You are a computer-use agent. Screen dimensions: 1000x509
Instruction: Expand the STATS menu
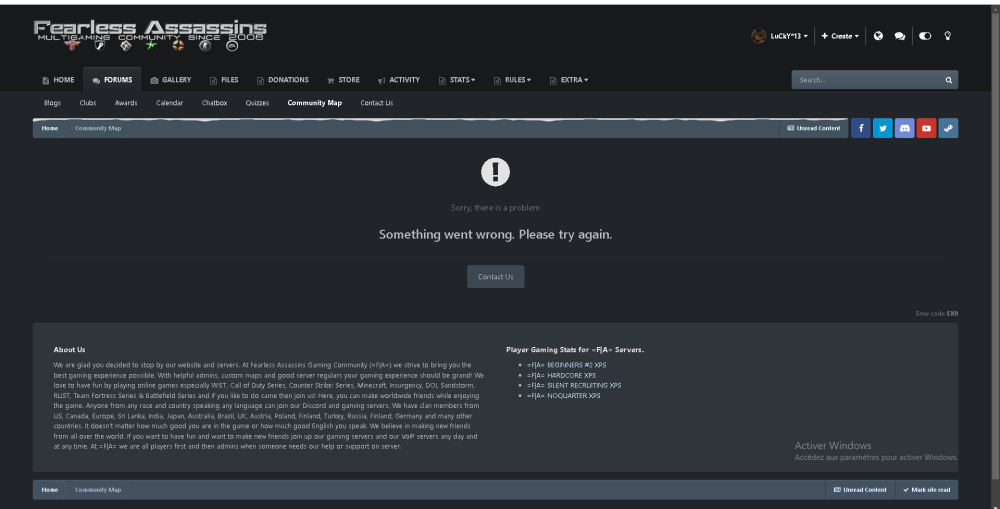pos(457,80)
